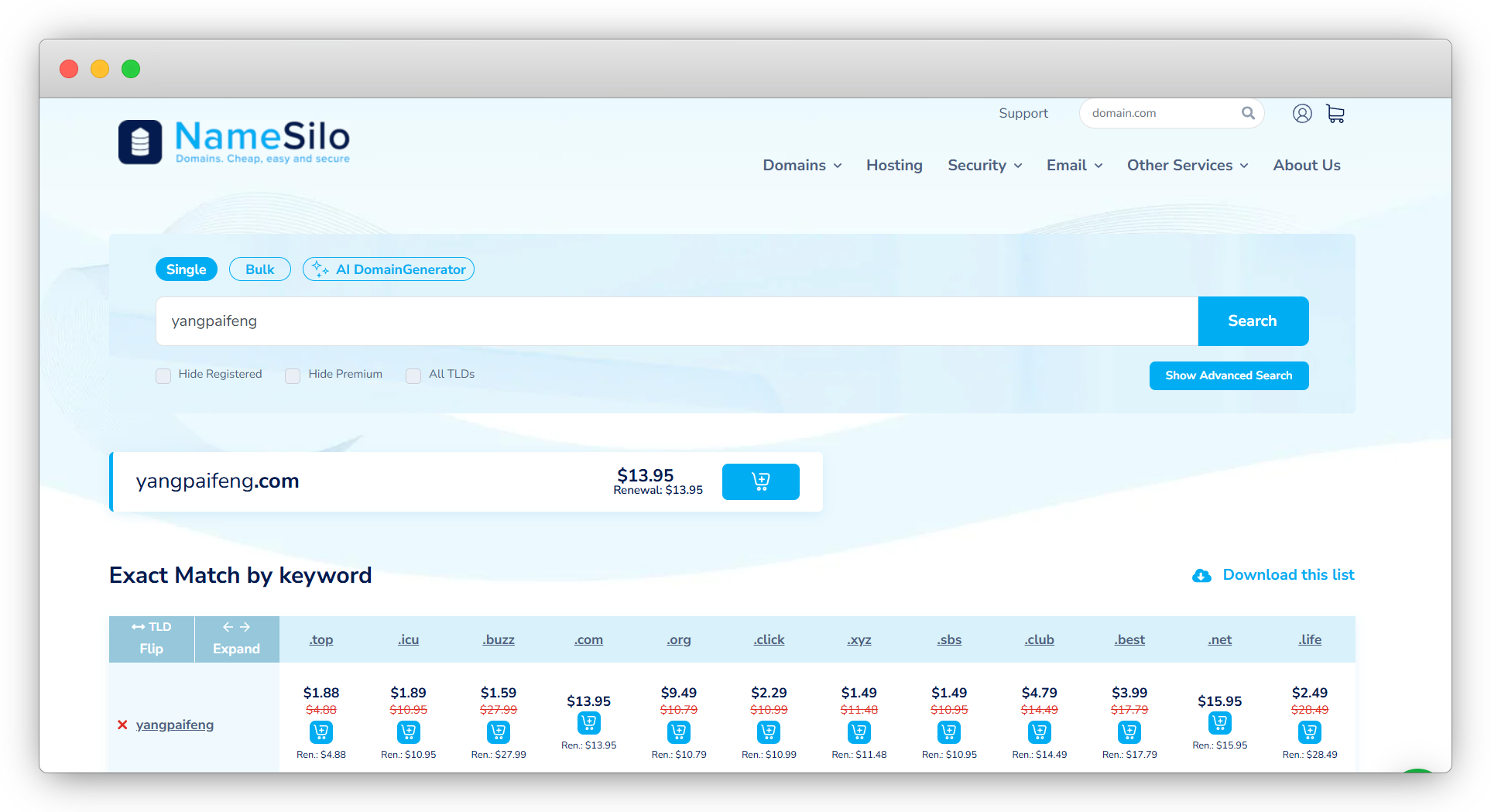Expand the Domains dropdown menu
Viewport: 1491px width, 812px height.
[802, 165]
